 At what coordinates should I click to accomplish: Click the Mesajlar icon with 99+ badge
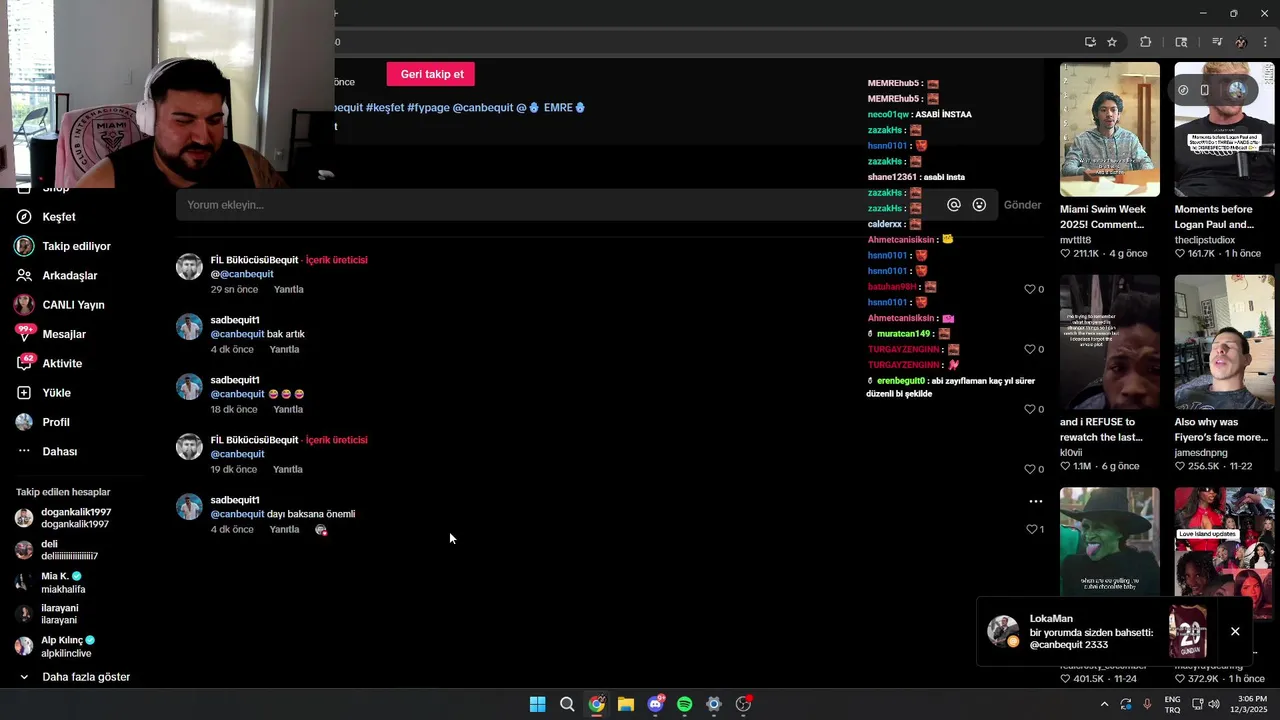(24, 334)
